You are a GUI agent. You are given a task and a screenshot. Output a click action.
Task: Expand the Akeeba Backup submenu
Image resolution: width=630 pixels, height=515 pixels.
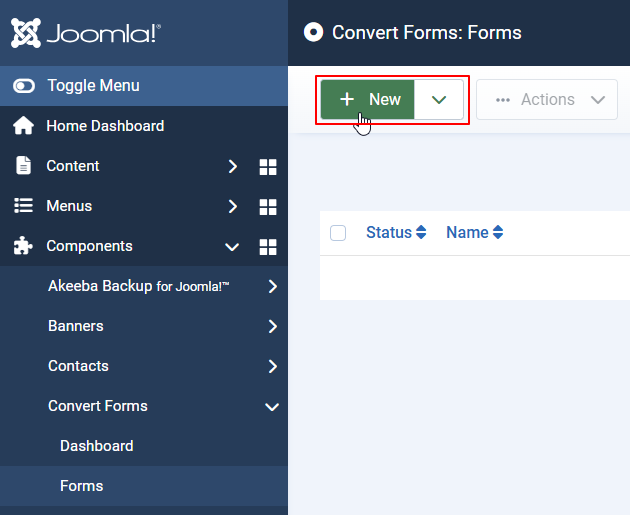273,286
